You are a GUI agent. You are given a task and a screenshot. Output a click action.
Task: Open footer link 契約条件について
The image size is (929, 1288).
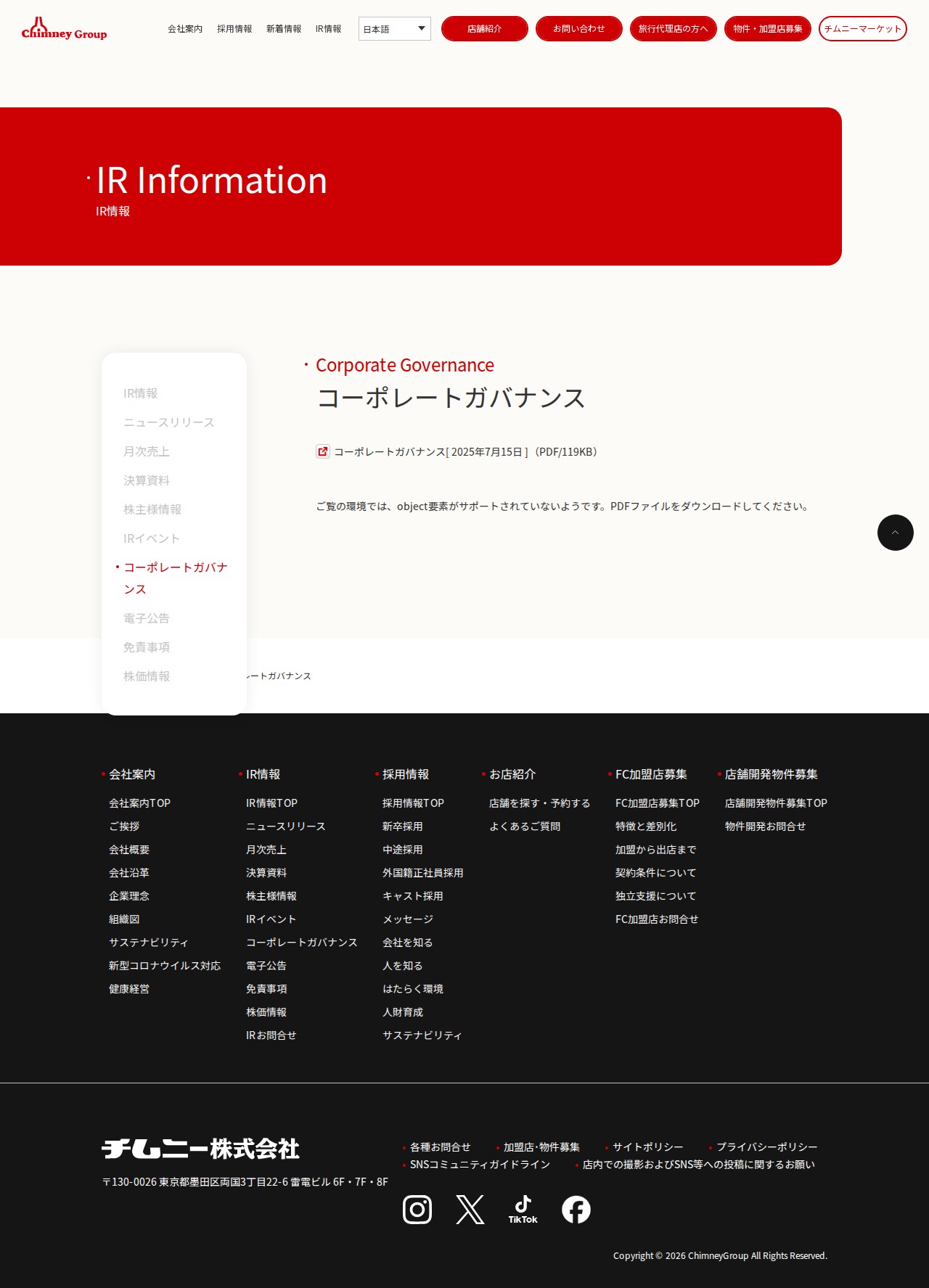click(656, 873)
